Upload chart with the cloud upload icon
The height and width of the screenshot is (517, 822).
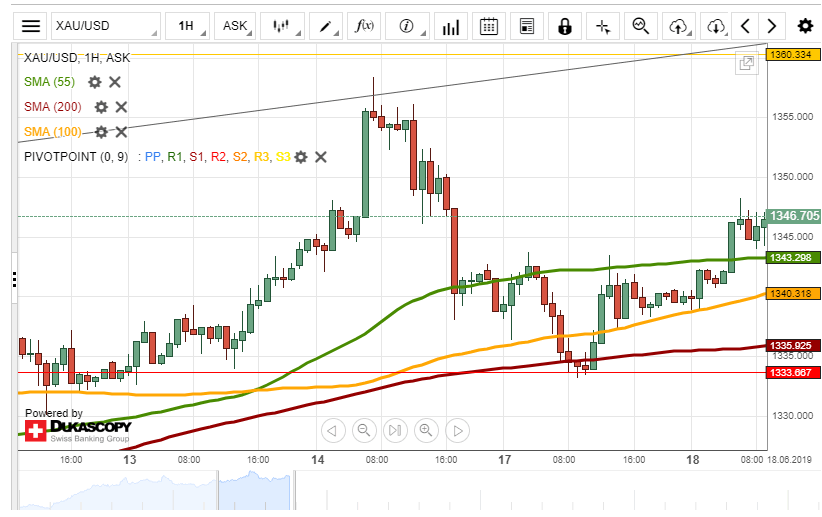point(678,26)
